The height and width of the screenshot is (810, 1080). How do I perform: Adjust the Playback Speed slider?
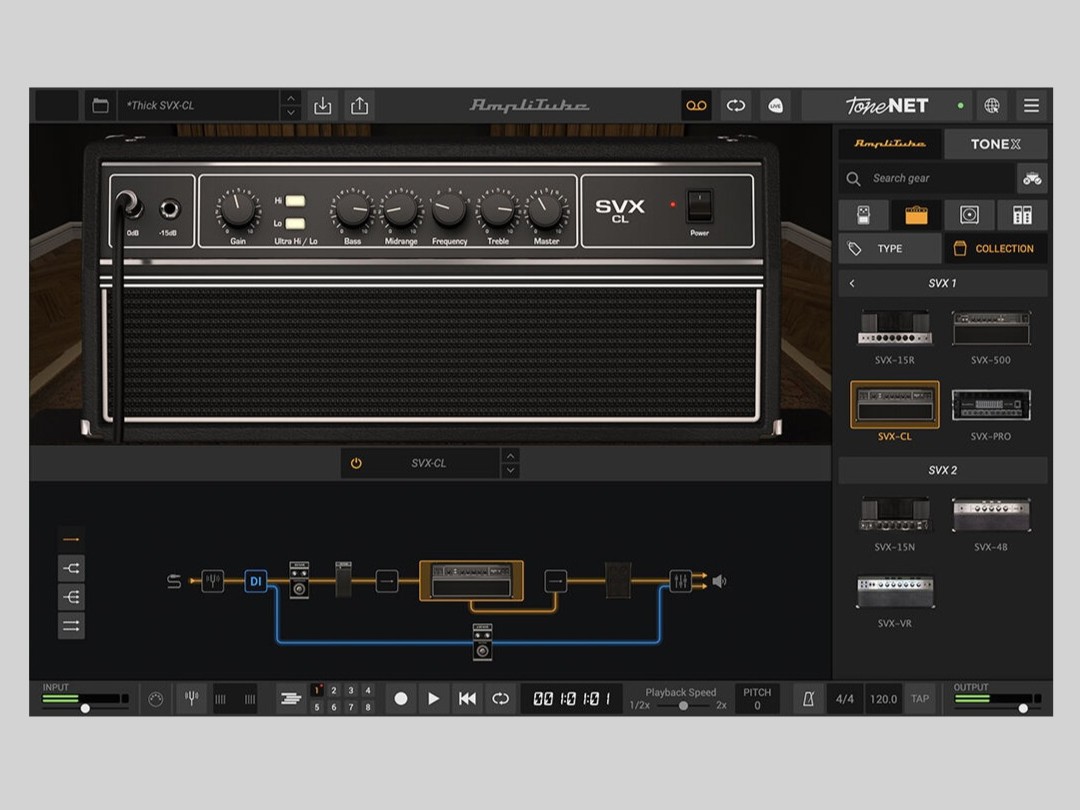[685, 704]
